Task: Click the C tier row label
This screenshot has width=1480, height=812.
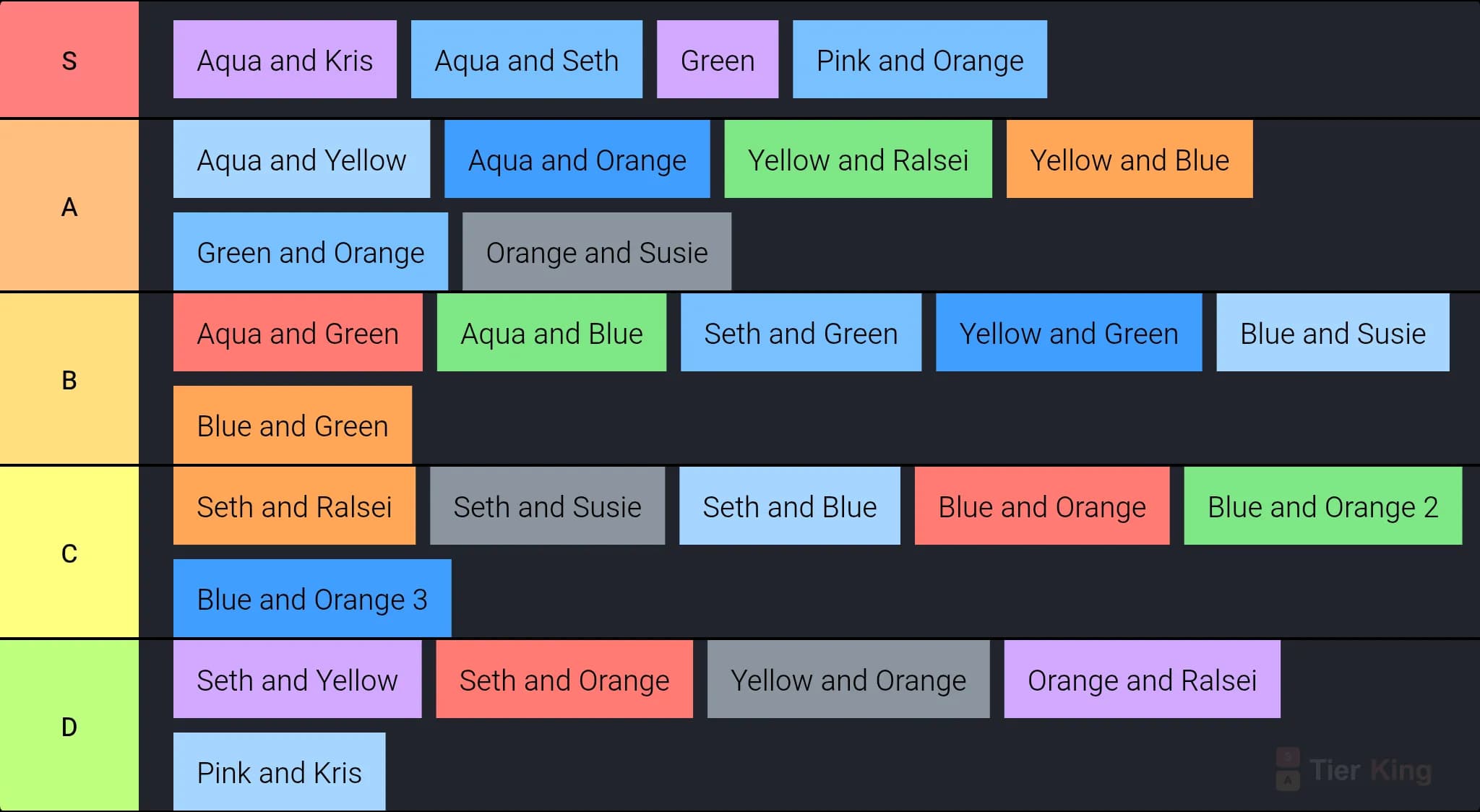Action: coord(69,553)
